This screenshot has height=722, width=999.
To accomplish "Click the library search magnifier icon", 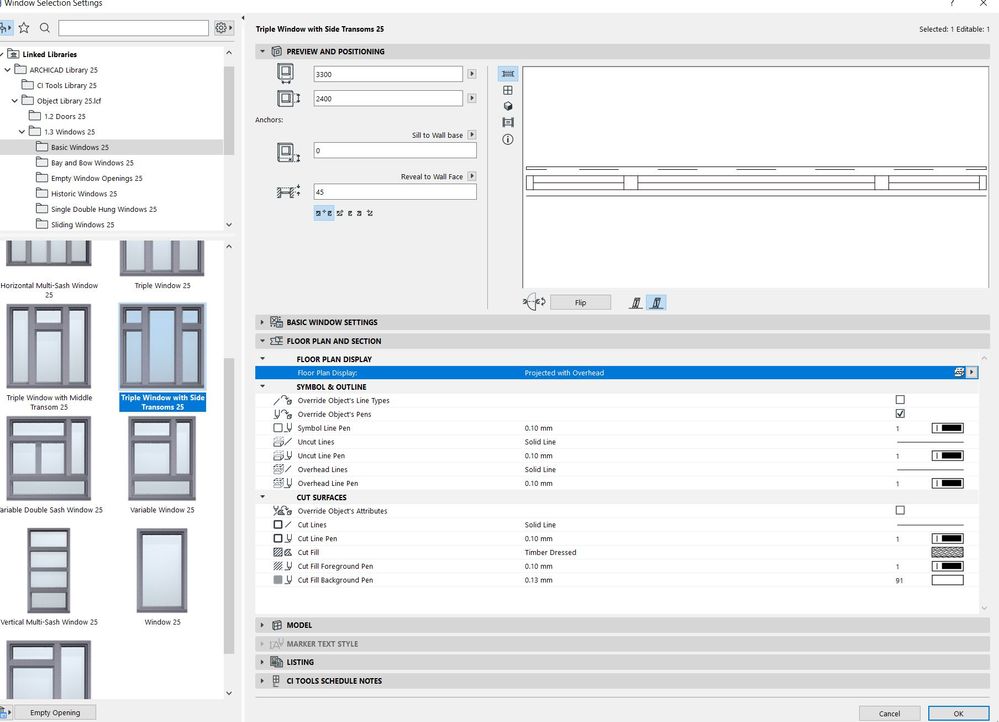I will pos(45,28).
